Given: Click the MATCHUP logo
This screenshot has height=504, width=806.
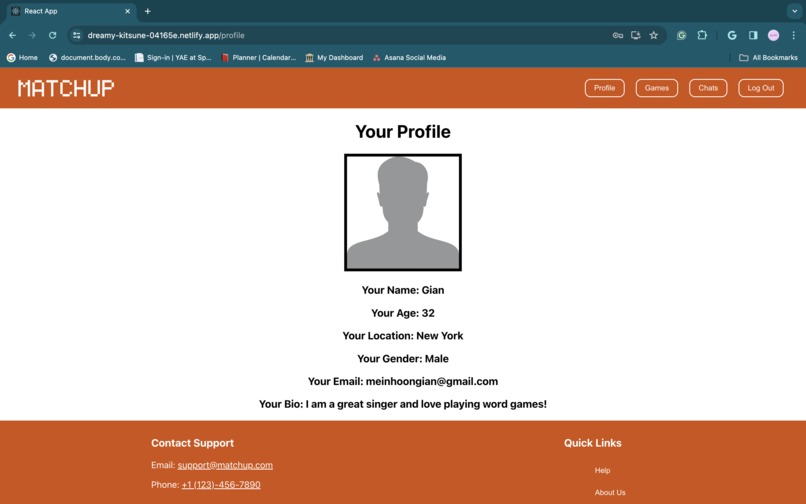Looking at the screenshot, I should point(66,88).
